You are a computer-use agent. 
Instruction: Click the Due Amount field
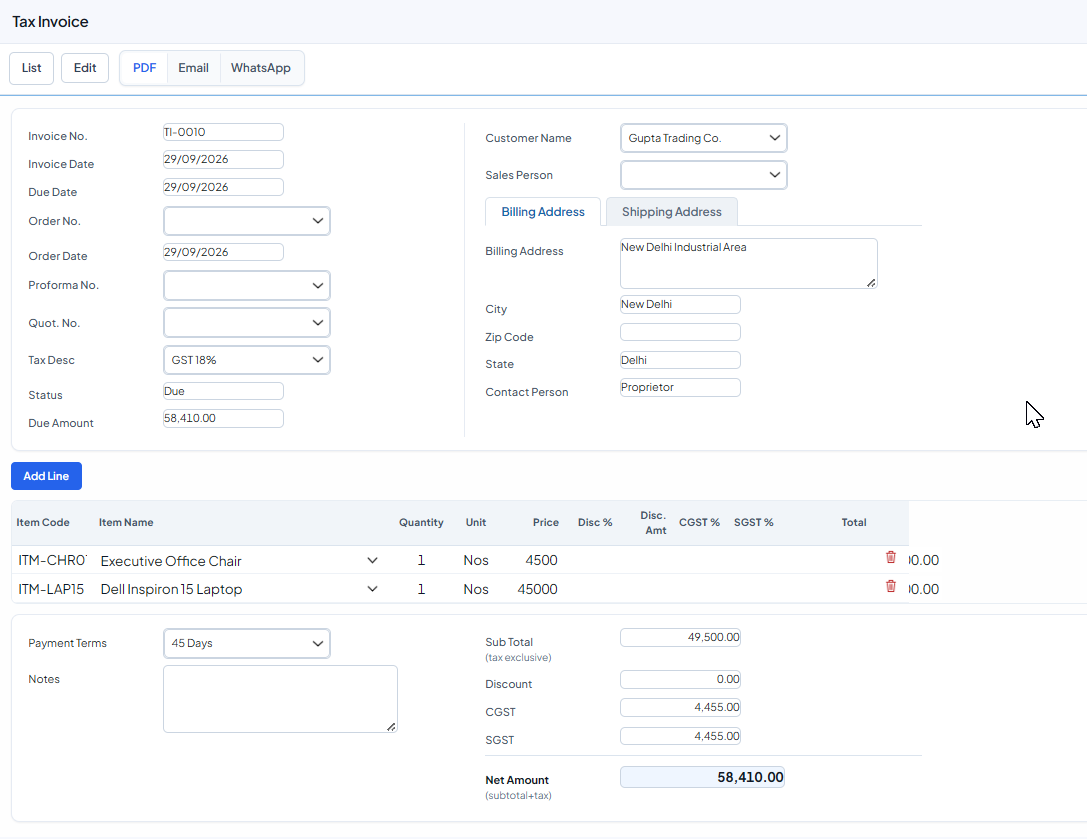point(223,418)
